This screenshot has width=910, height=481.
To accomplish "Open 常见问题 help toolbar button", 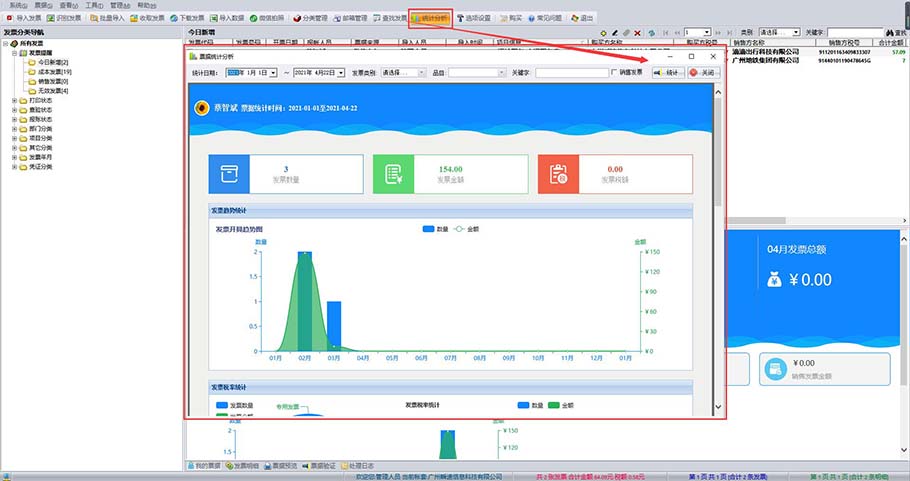I will (544, 18).
